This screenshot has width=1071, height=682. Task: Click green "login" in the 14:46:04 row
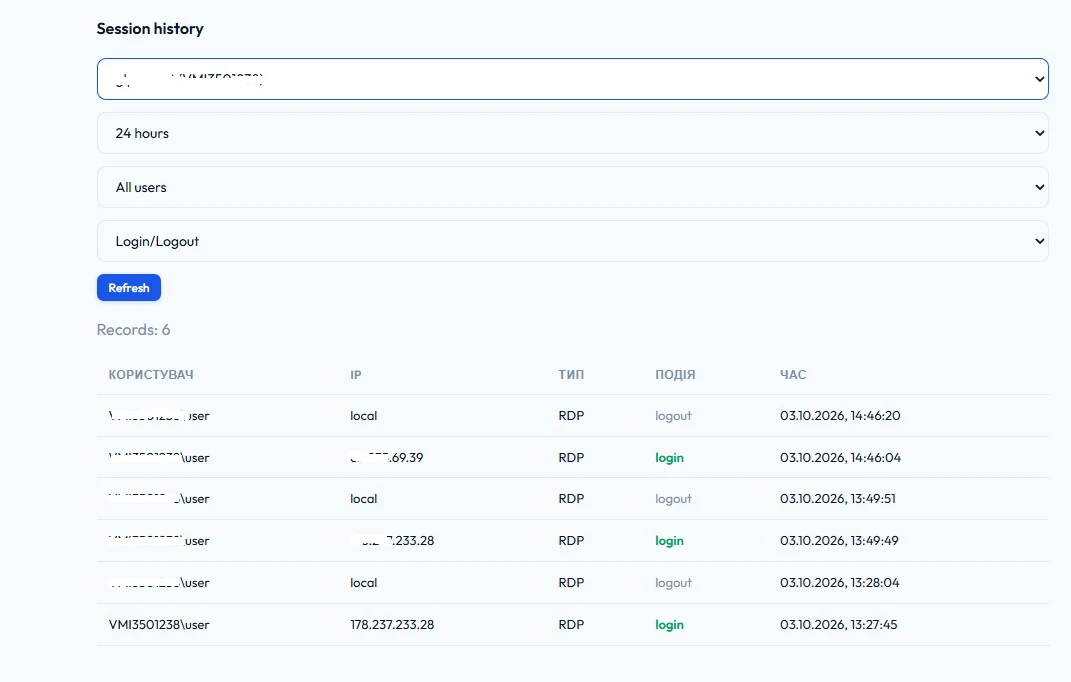(x=669, y=458)
